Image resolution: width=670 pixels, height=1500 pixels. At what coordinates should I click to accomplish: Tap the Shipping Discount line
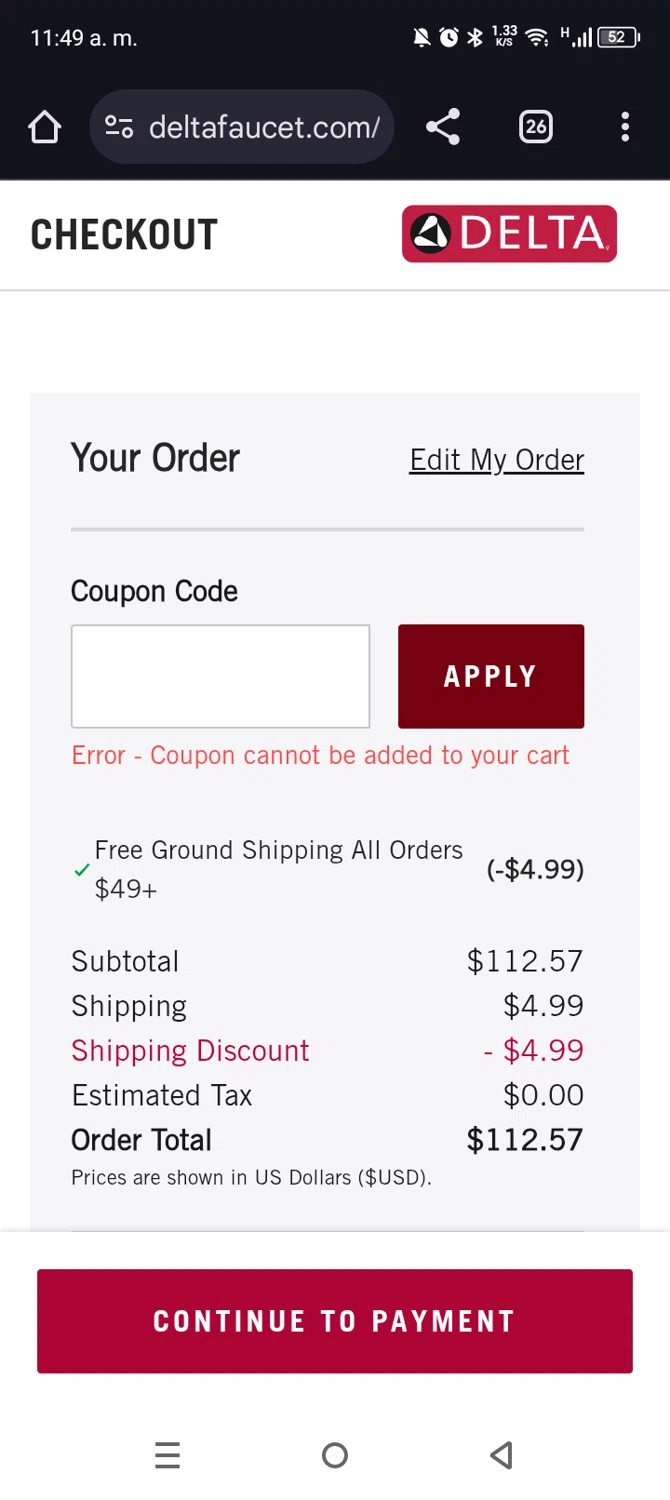click(x=190, y=1051)
